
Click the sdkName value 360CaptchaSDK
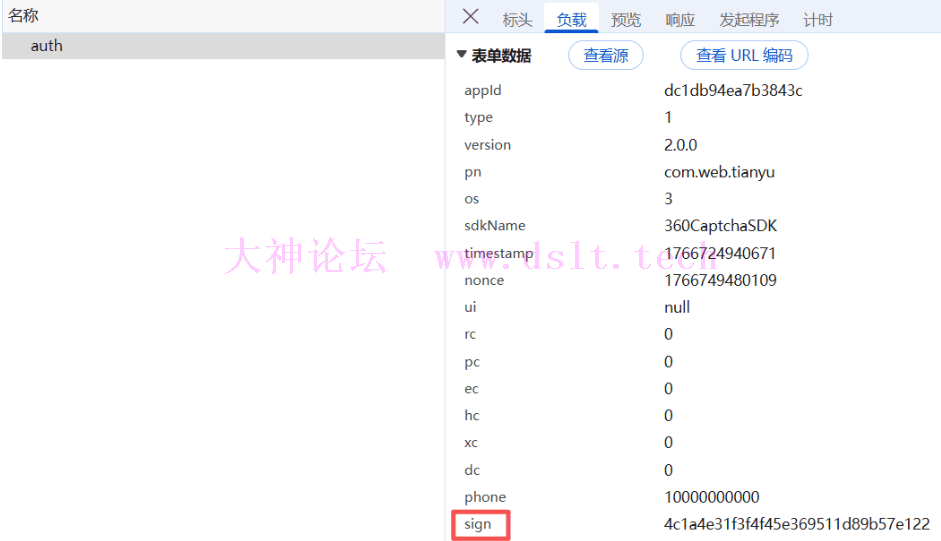(x=720, y=226)
